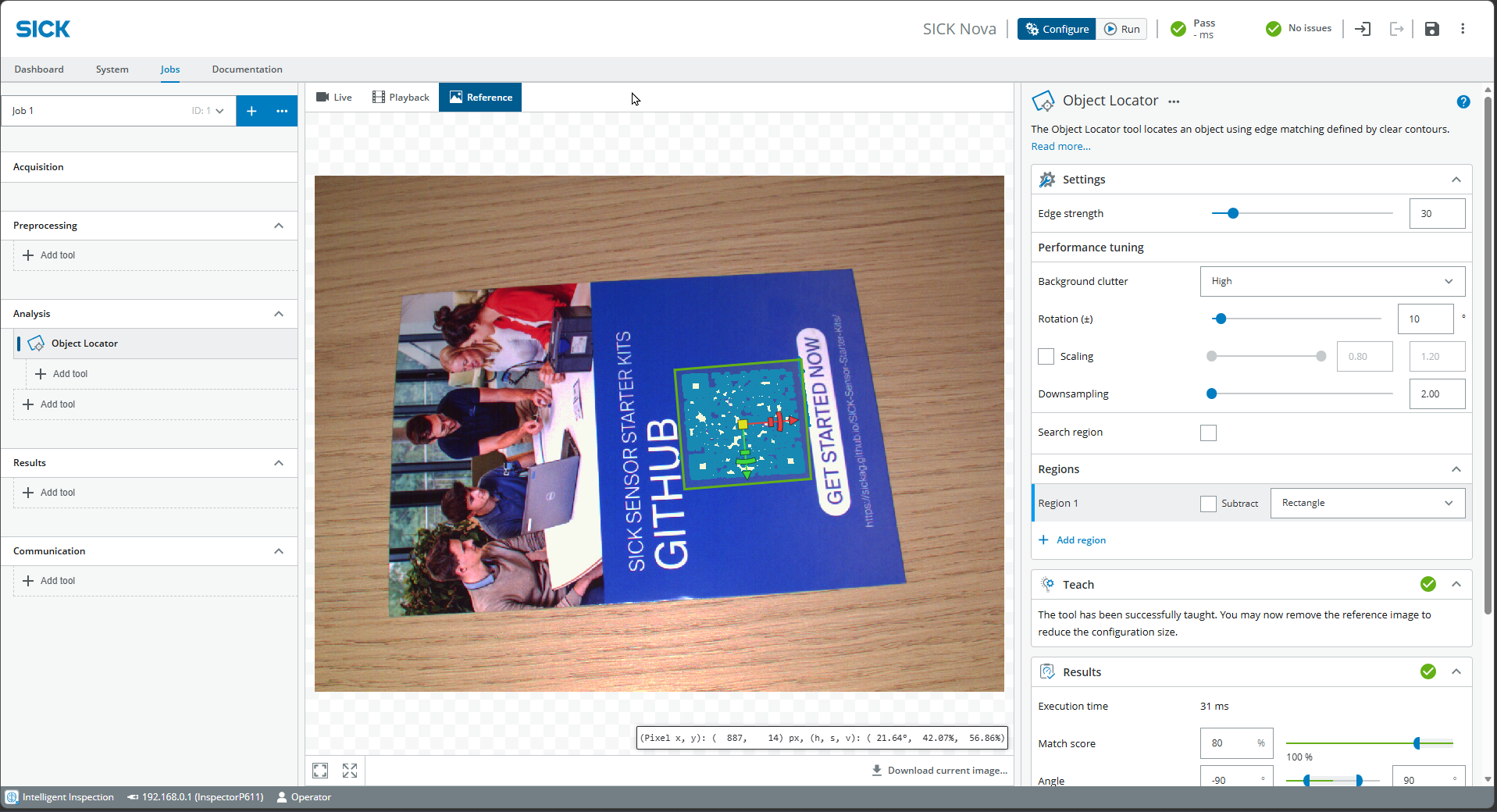This screenshot has width=1497, height=812.
Task: Click the plus icon beside Add region
Action: (1043, 540)
